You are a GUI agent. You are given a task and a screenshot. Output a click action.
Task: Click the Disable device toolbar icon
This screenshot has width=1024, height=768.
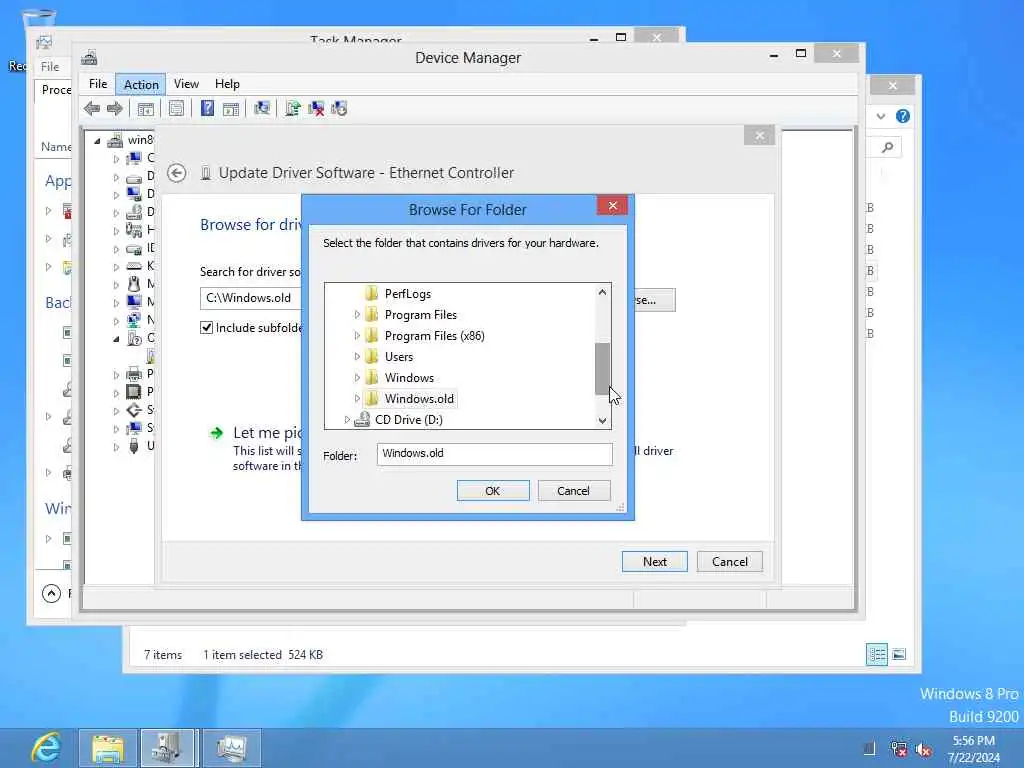tap(339, 108)
